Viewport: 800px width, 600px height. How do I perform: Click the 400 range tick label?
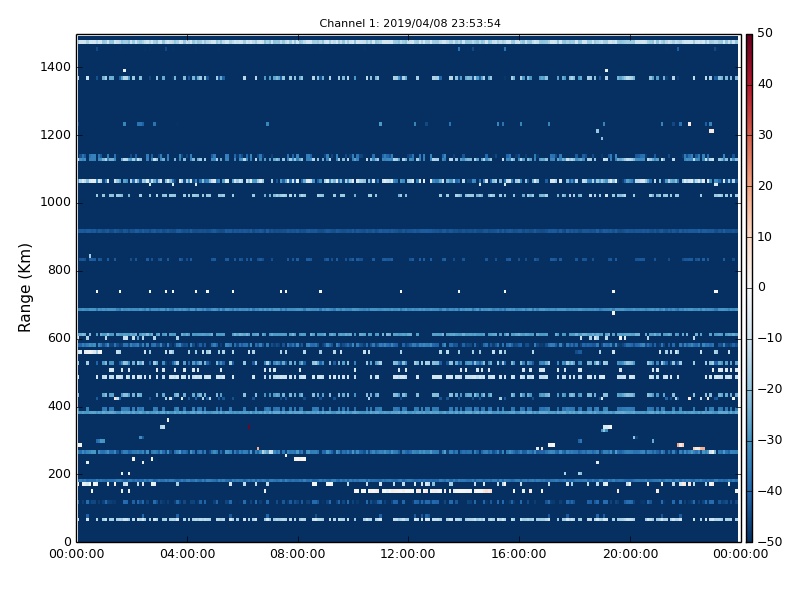(59, 406)
